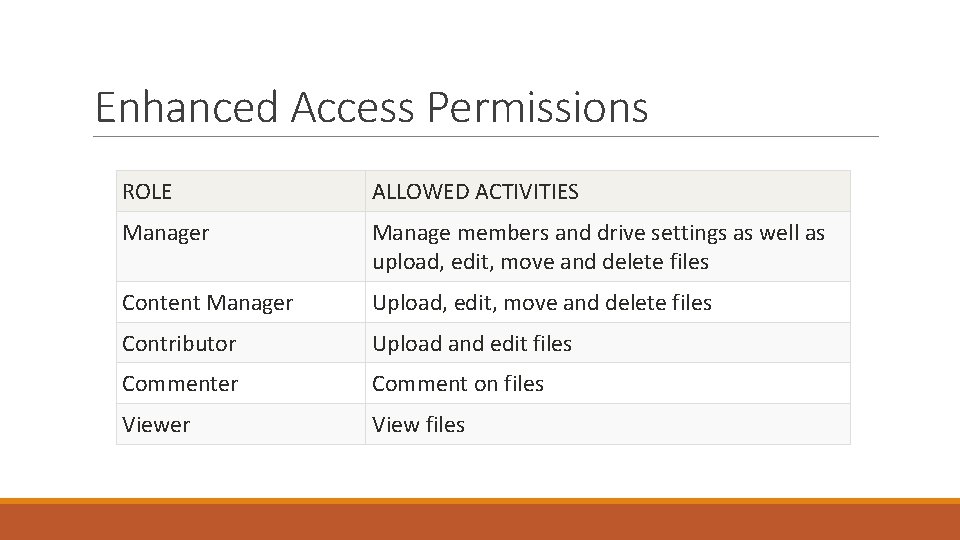Click the slide title Enhanced Access Permissions

pos(371,107)
